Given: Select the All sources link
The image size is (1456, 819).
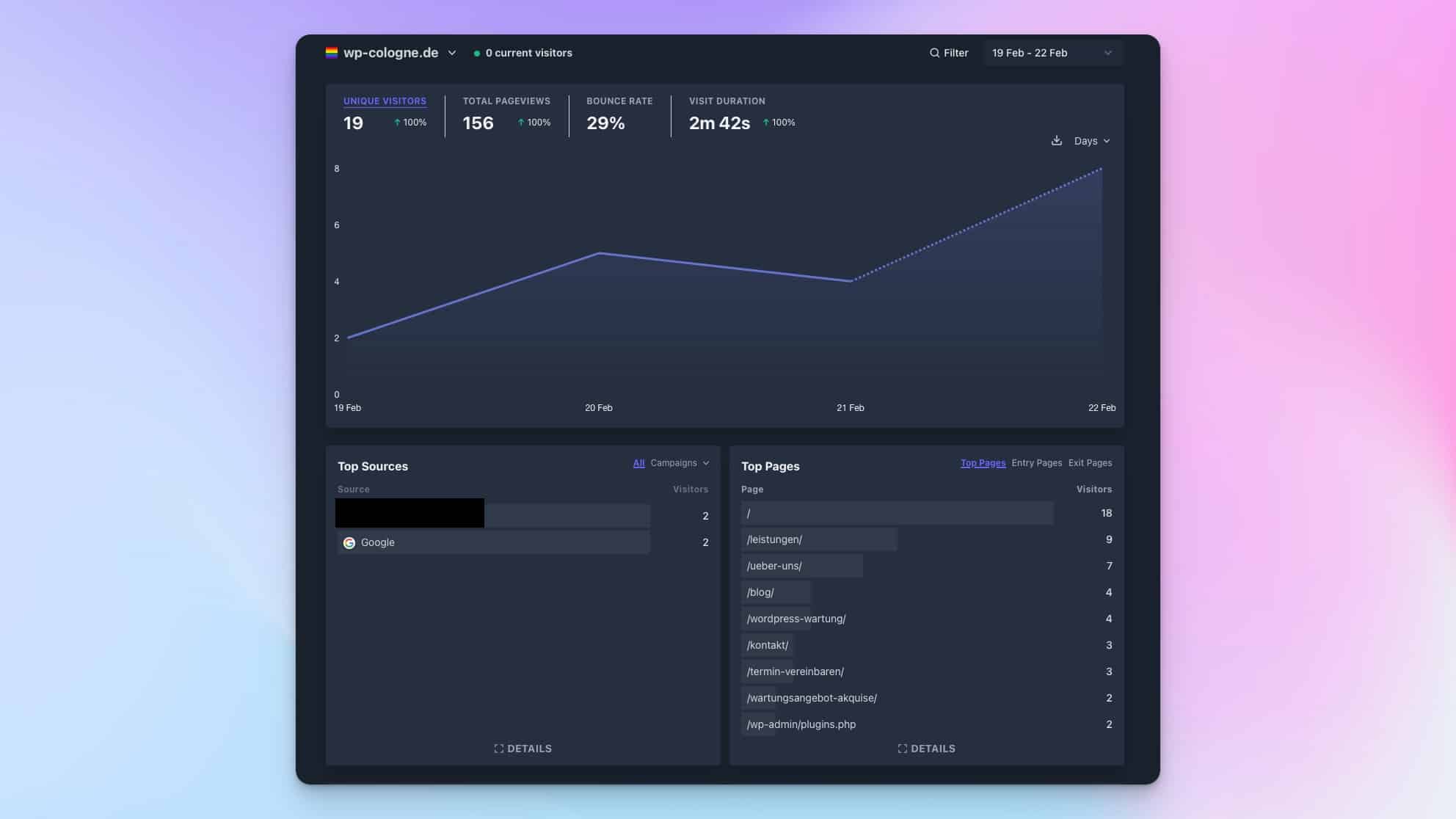Looking at the screenshot, I should click(638, 463).
